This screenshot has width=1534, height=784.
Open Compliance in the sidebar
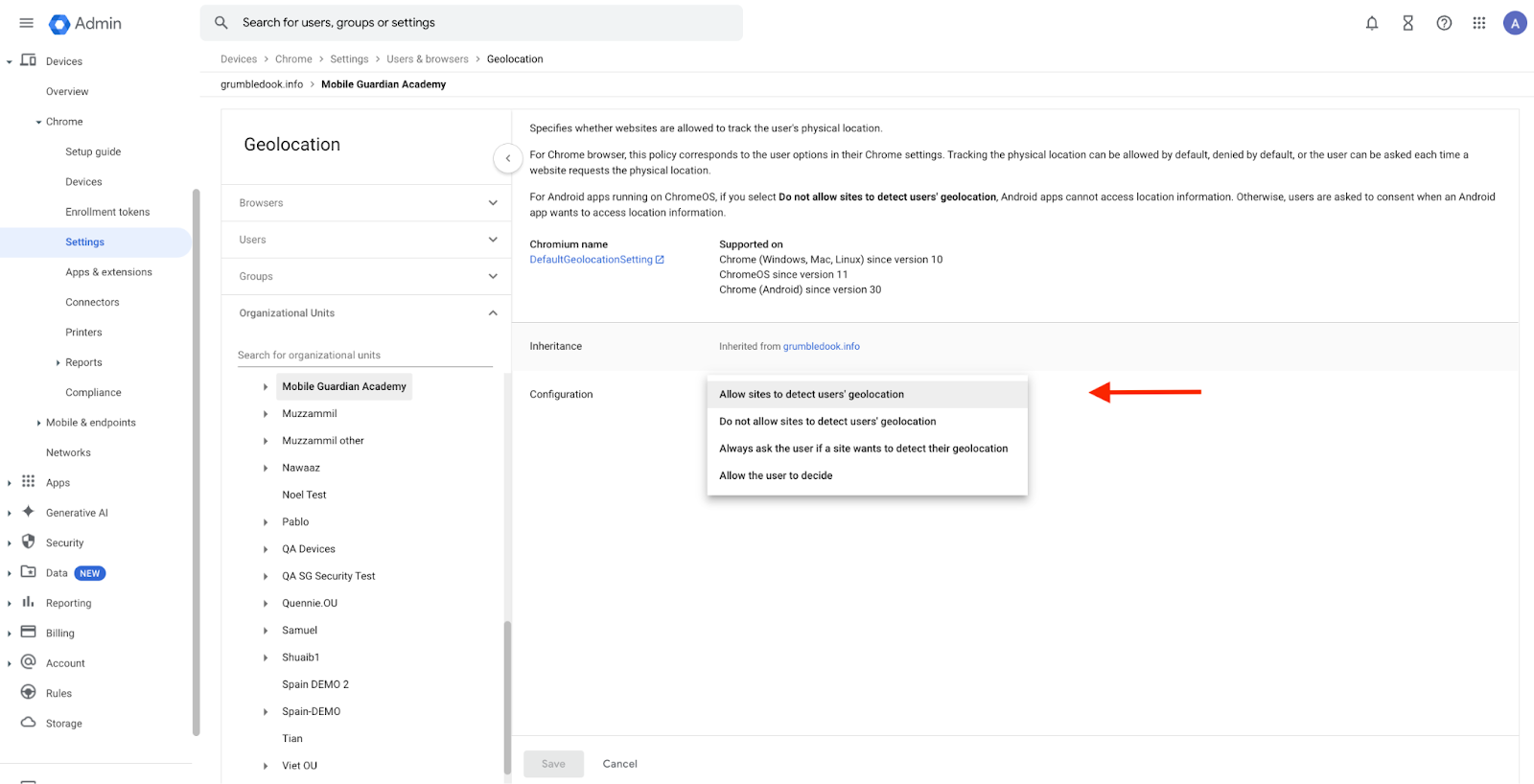point(93,393)
